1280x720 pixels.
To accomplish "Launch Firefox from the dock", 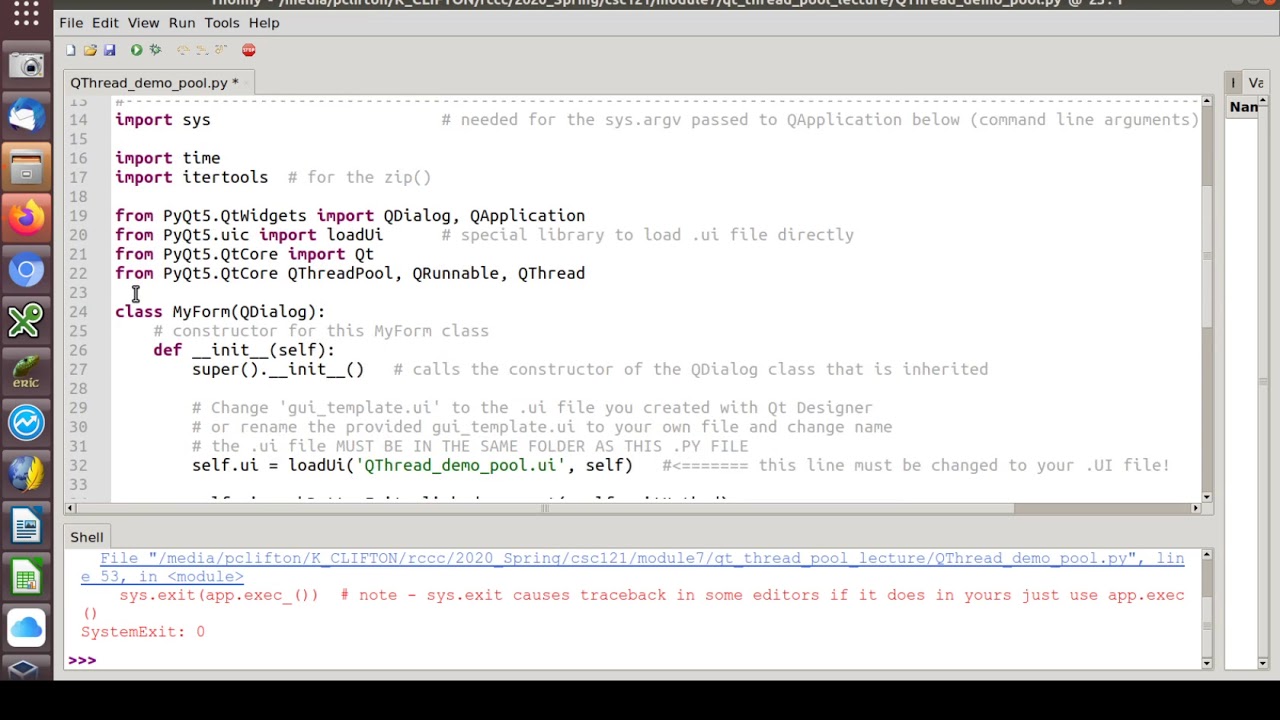I will coord(27,218).
